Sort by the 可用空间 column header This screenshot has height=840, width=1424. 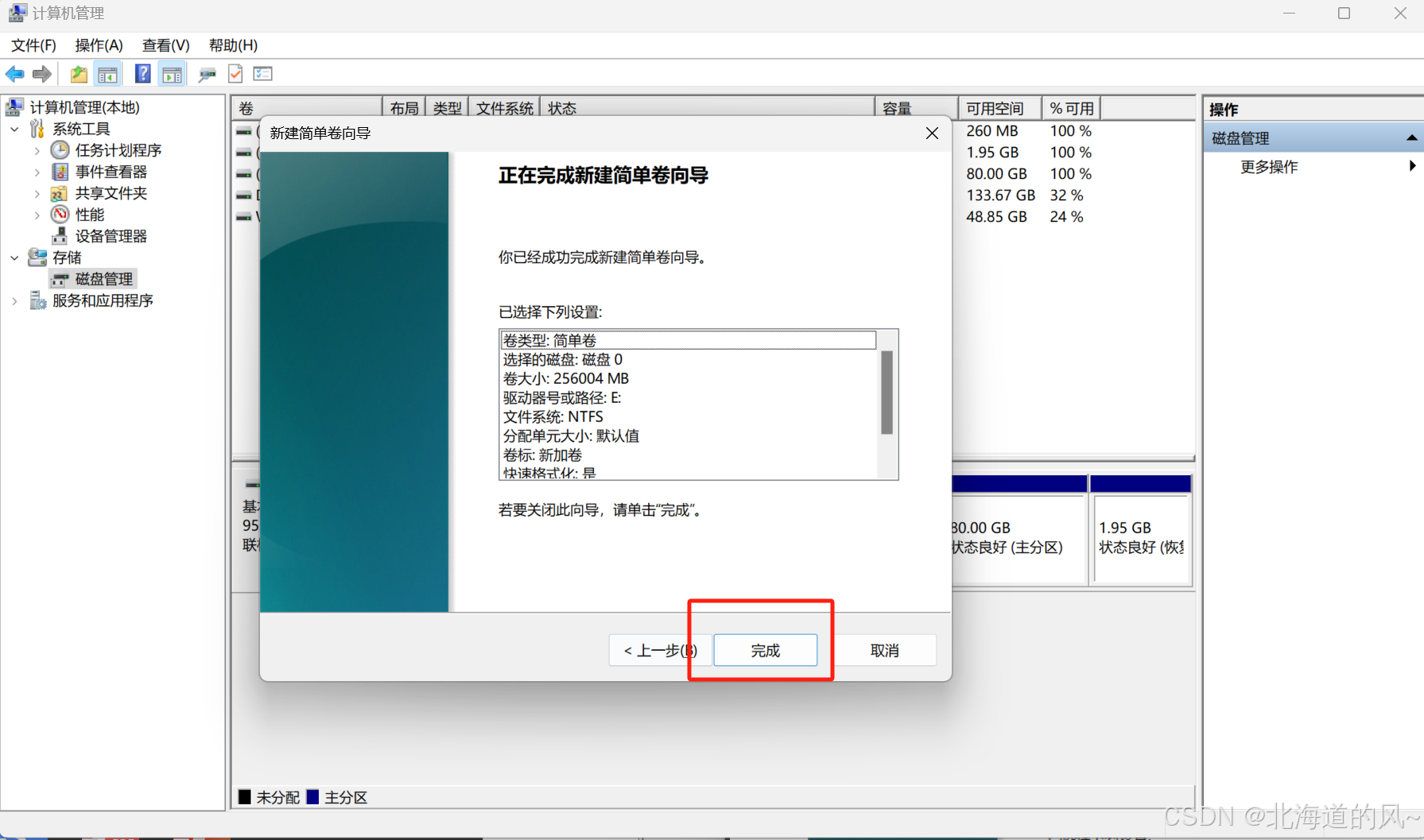point(999,108)
